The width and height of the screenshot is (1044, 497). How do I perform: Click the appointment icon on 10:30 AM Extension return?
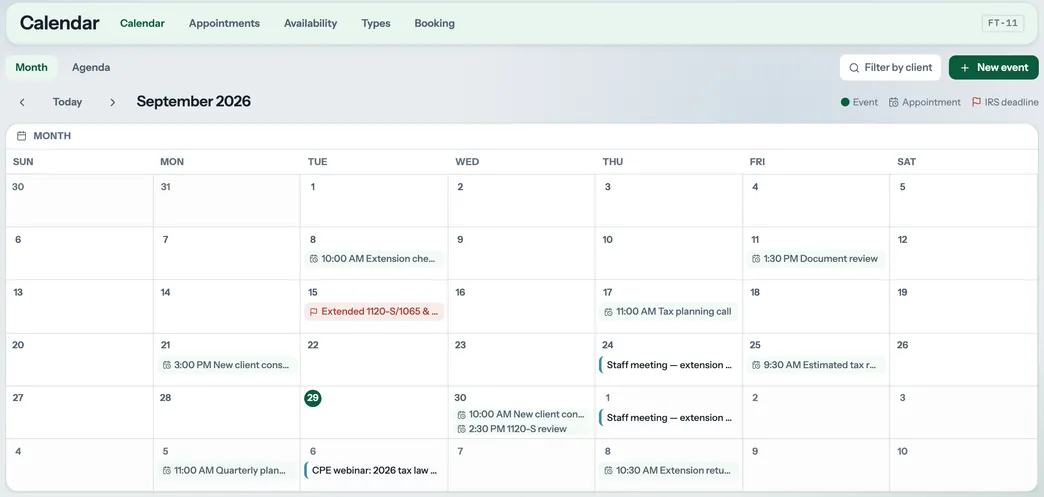pos(609,470)
